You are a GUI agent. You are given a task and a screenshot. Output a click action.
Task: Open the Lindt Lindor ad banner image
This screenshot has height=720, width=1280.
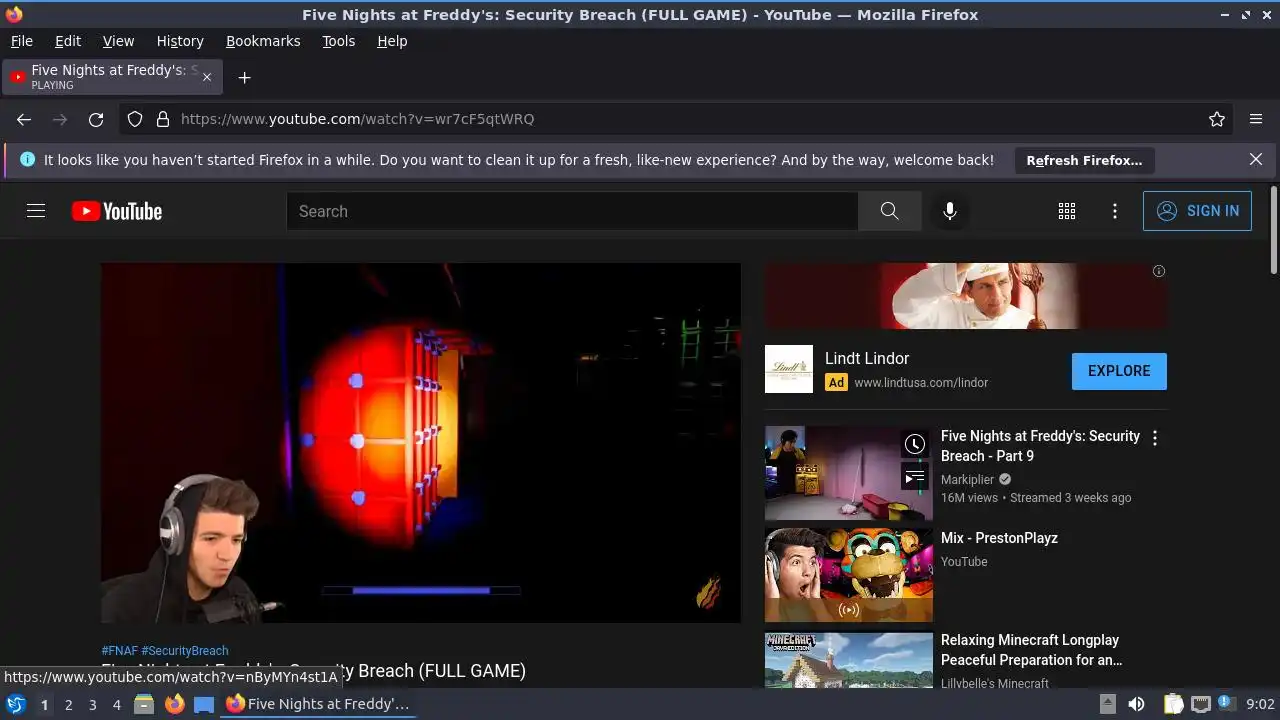pos(966,296)
